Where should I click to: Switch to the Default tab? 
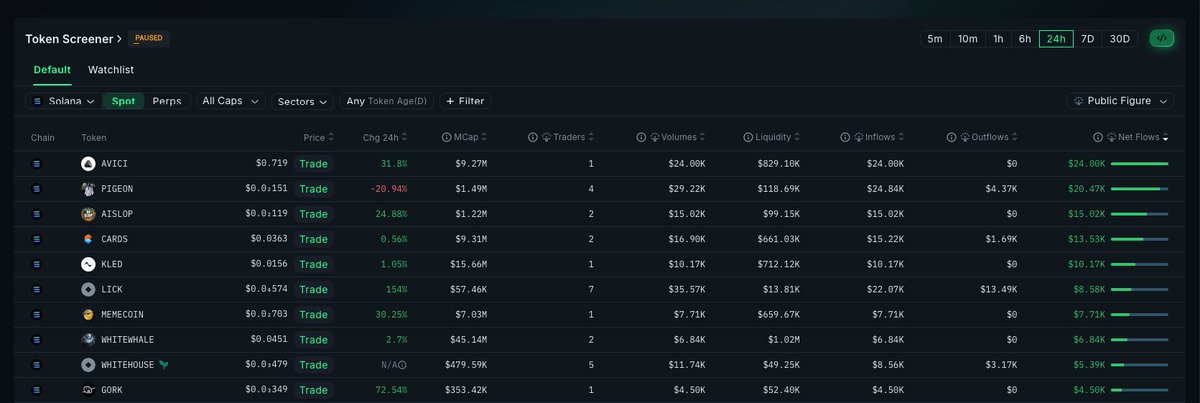click(52, 70)
